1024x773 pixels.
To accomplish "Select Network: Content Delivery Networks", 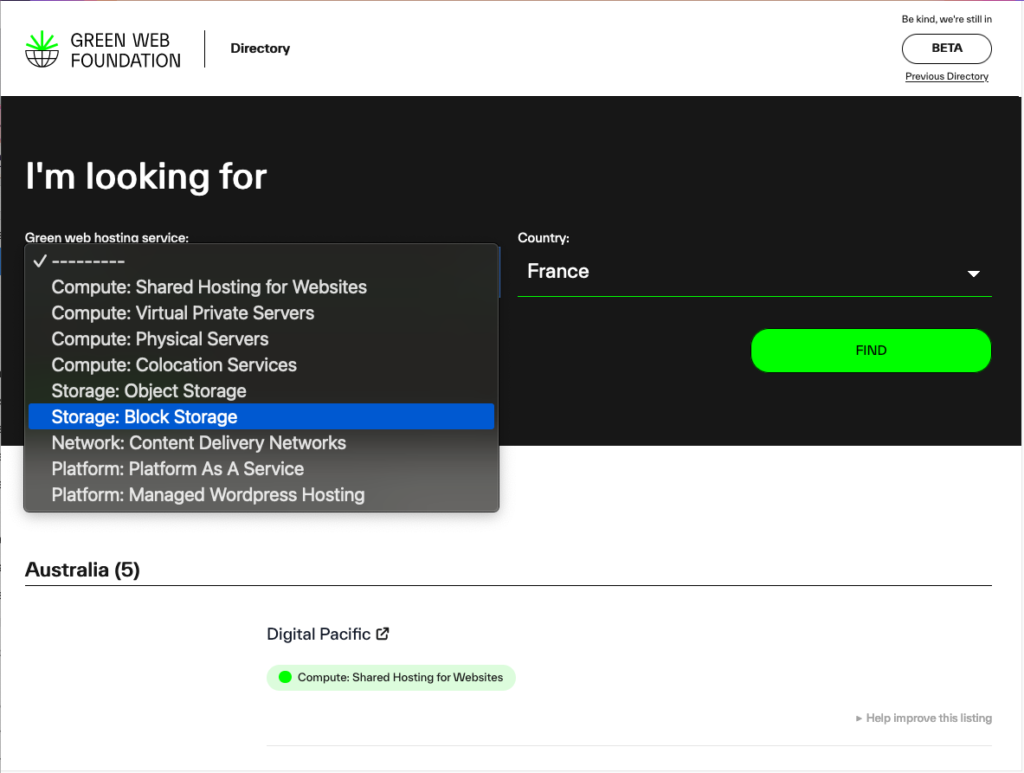I will 199,443.
